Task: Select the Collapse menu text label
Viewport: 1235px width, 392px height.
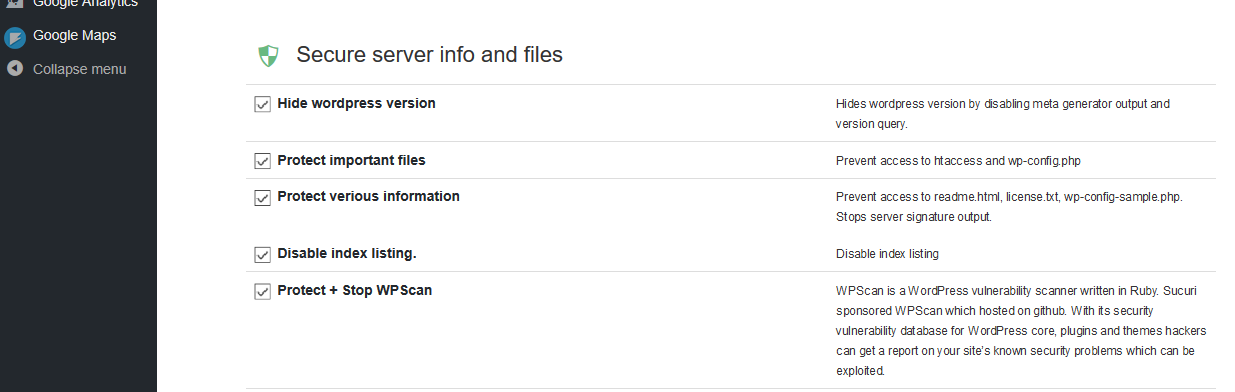Action: pyautogui.click(x=80, y=69)
